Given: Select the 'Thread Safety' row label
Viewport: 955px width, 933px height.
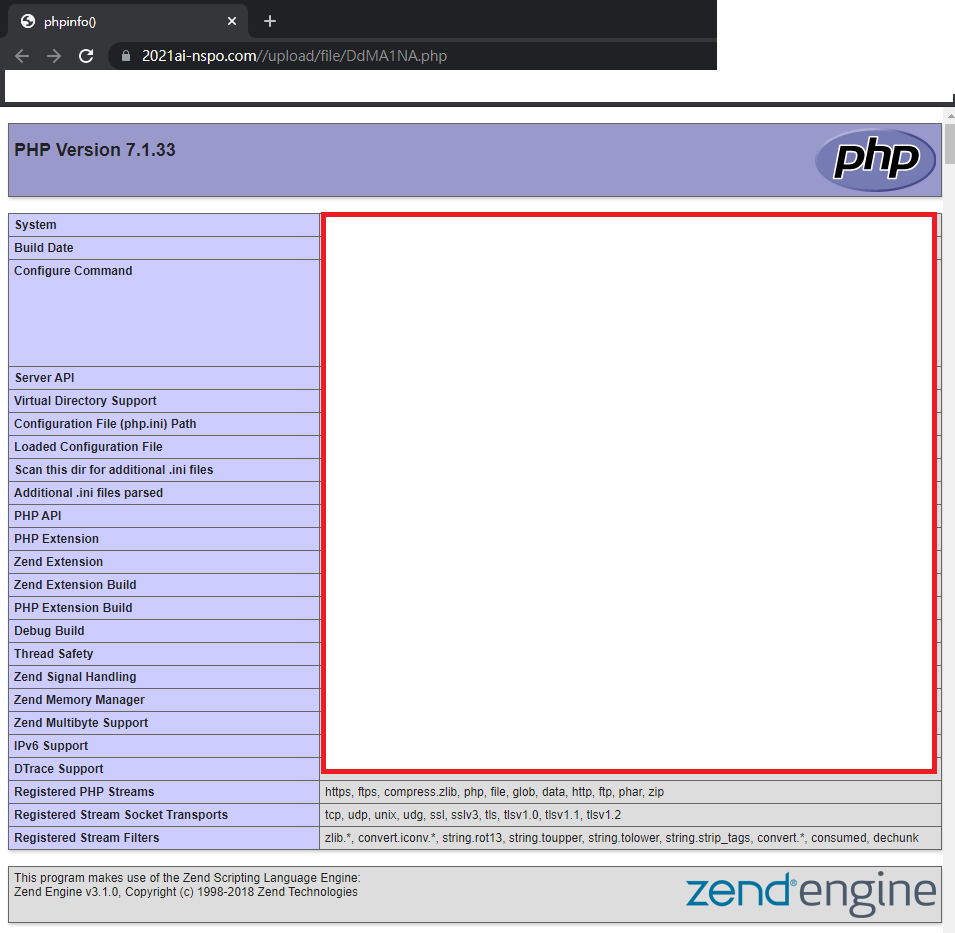Looking at the screenshot, I should [54, 654].
